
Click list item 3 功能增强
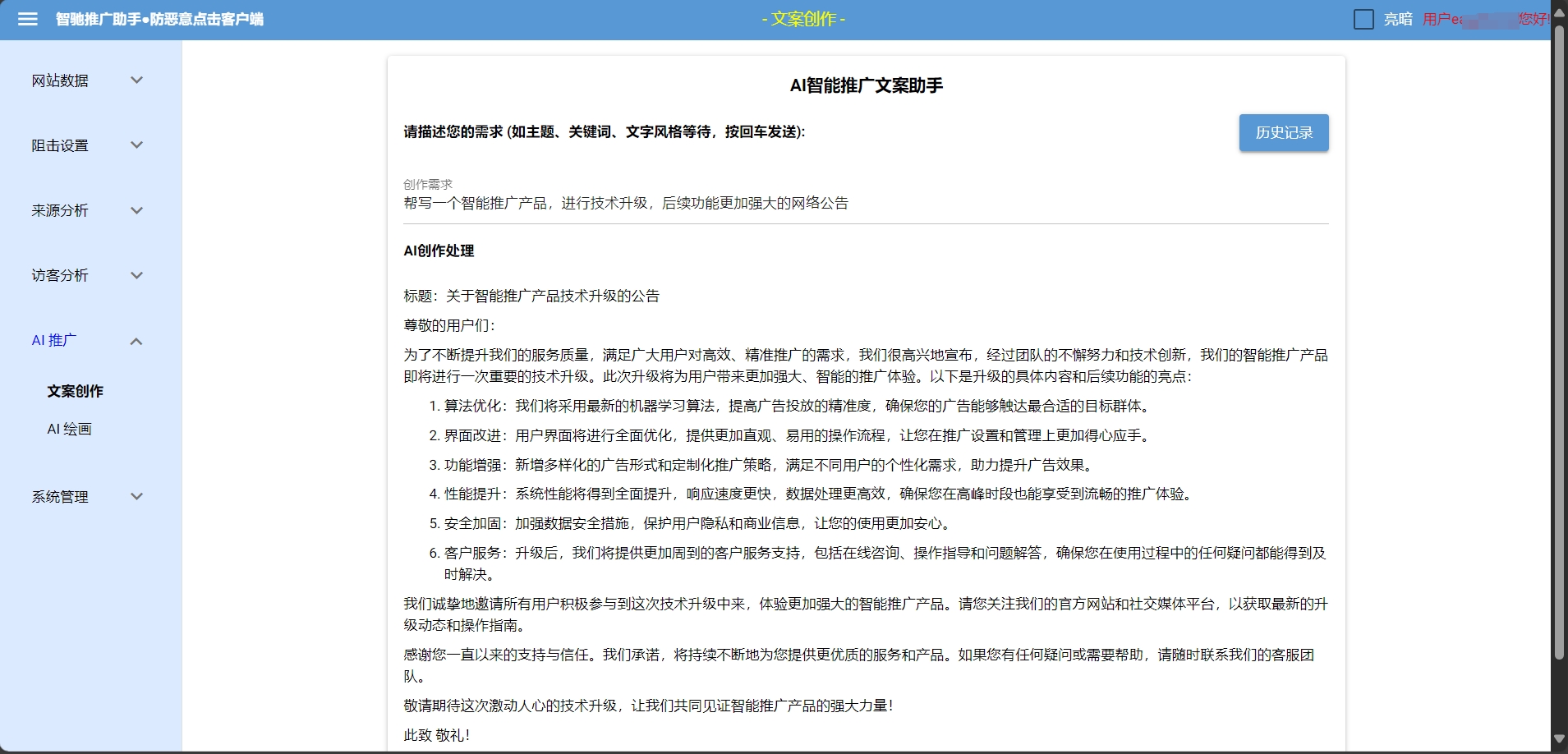click(x=763, y=465)
